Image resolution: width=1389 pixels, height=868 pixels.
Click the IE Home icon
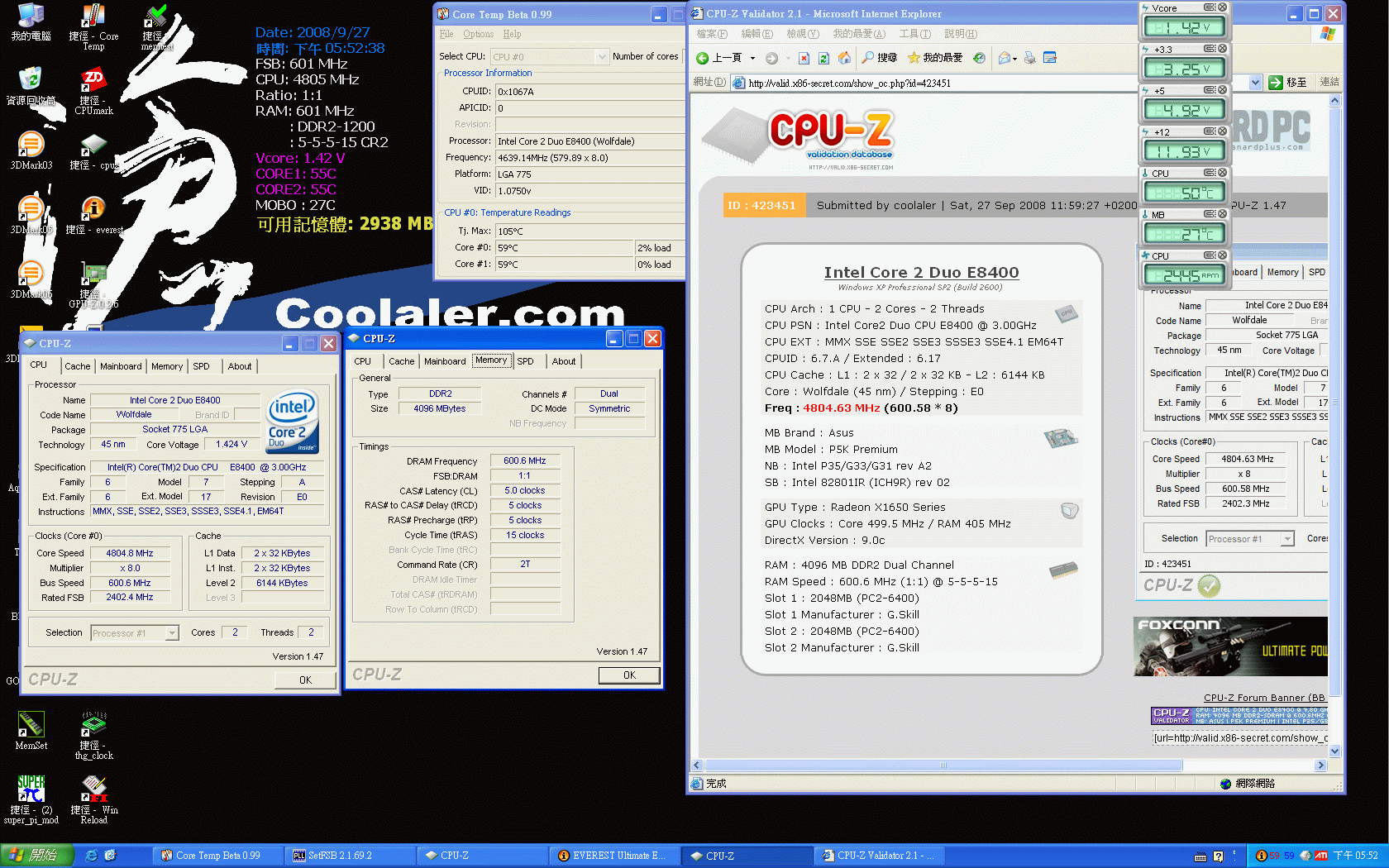tap(844, 58)
